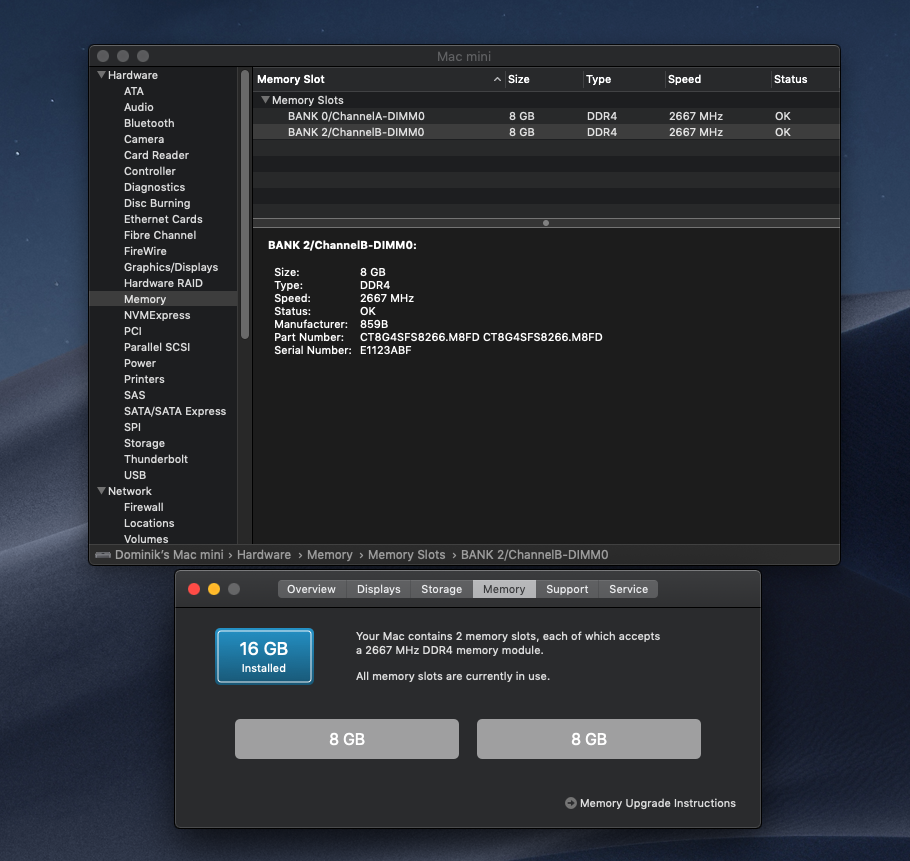This screenshot has height=861, width=910.
Task: Select Audio in the sidebar
Action: [x=139, y=107]
